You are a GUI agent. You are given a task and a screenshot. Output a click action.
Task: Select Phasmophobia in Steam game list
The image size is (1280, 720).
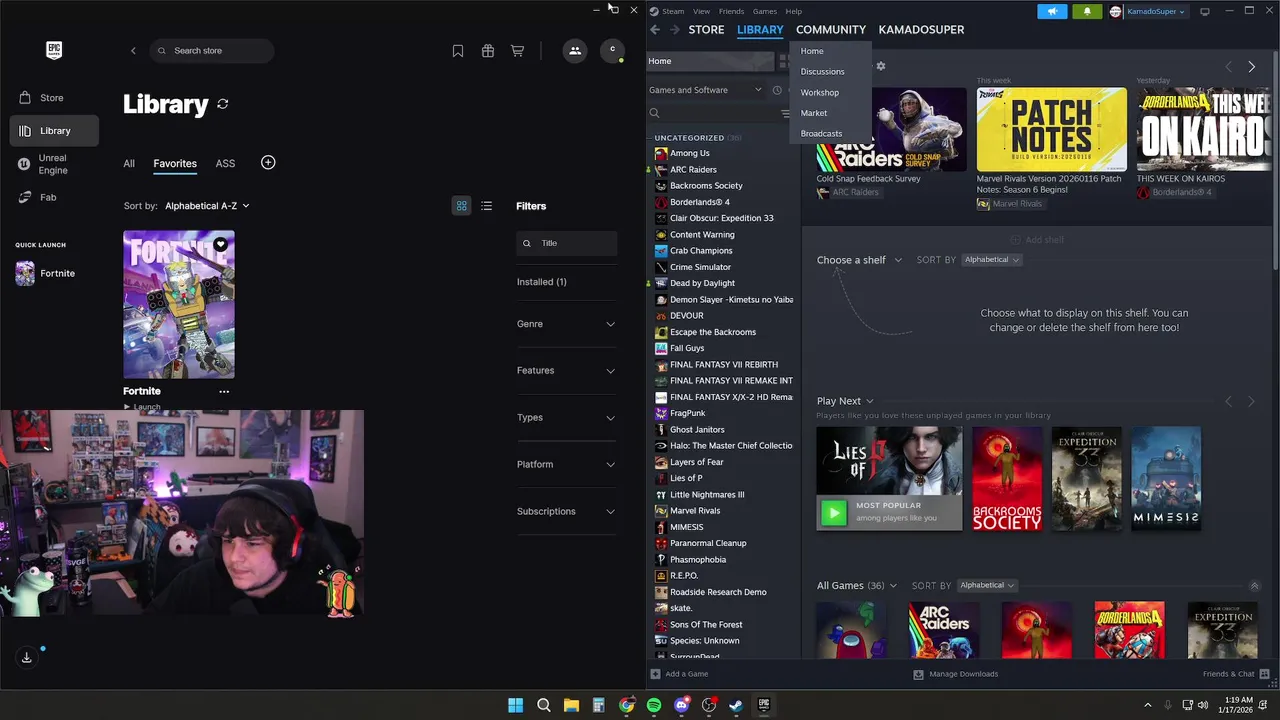(x=698, y=560)
